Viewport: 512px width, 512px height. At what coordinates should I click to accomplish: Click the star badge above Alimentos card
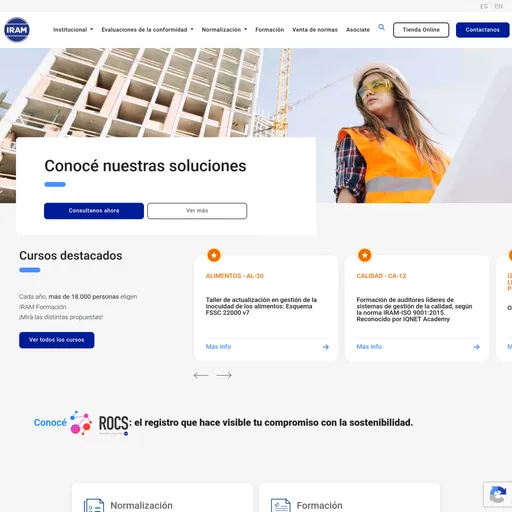pyautogui.click(x=214, y=255)
